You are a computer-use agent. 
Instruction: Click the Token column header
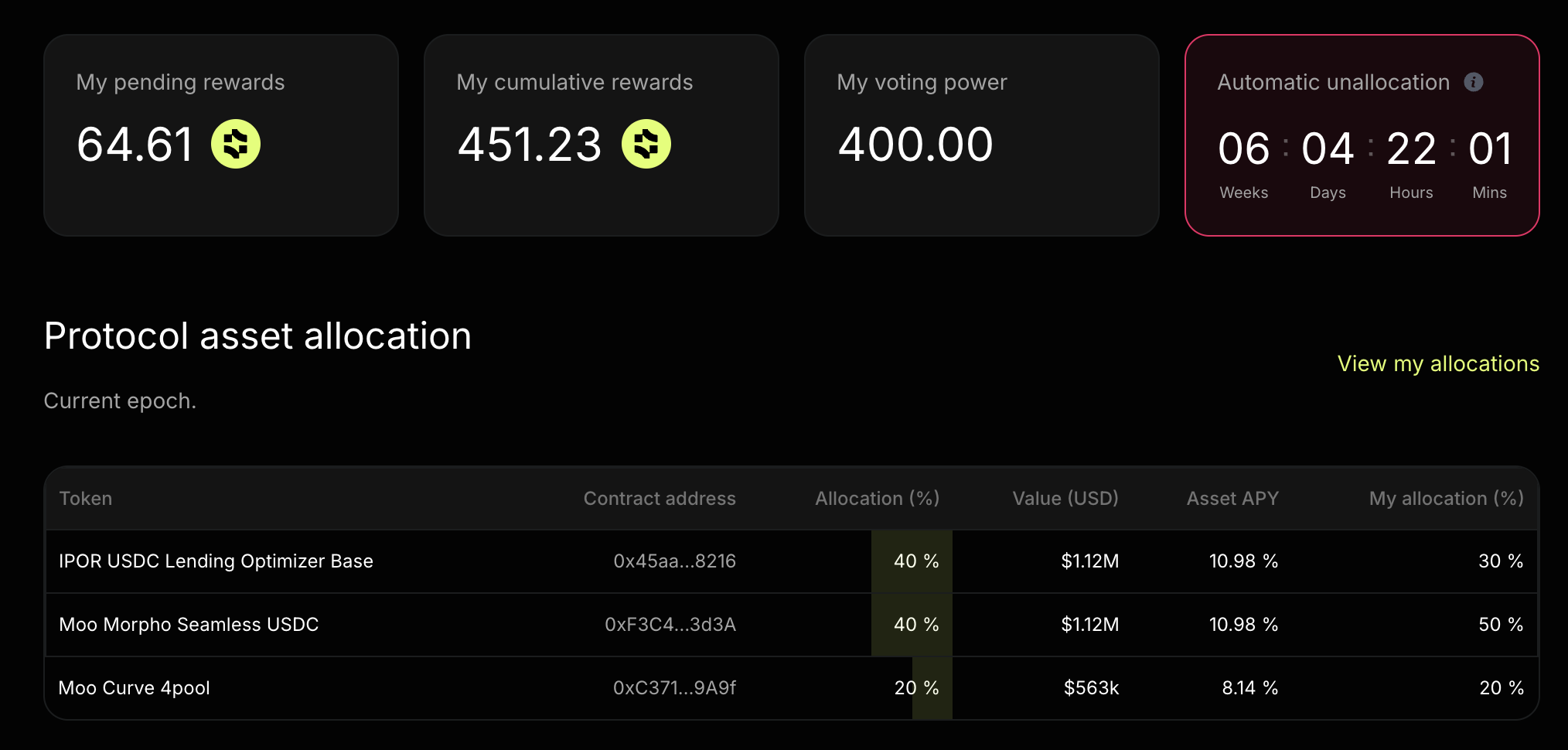86,499
